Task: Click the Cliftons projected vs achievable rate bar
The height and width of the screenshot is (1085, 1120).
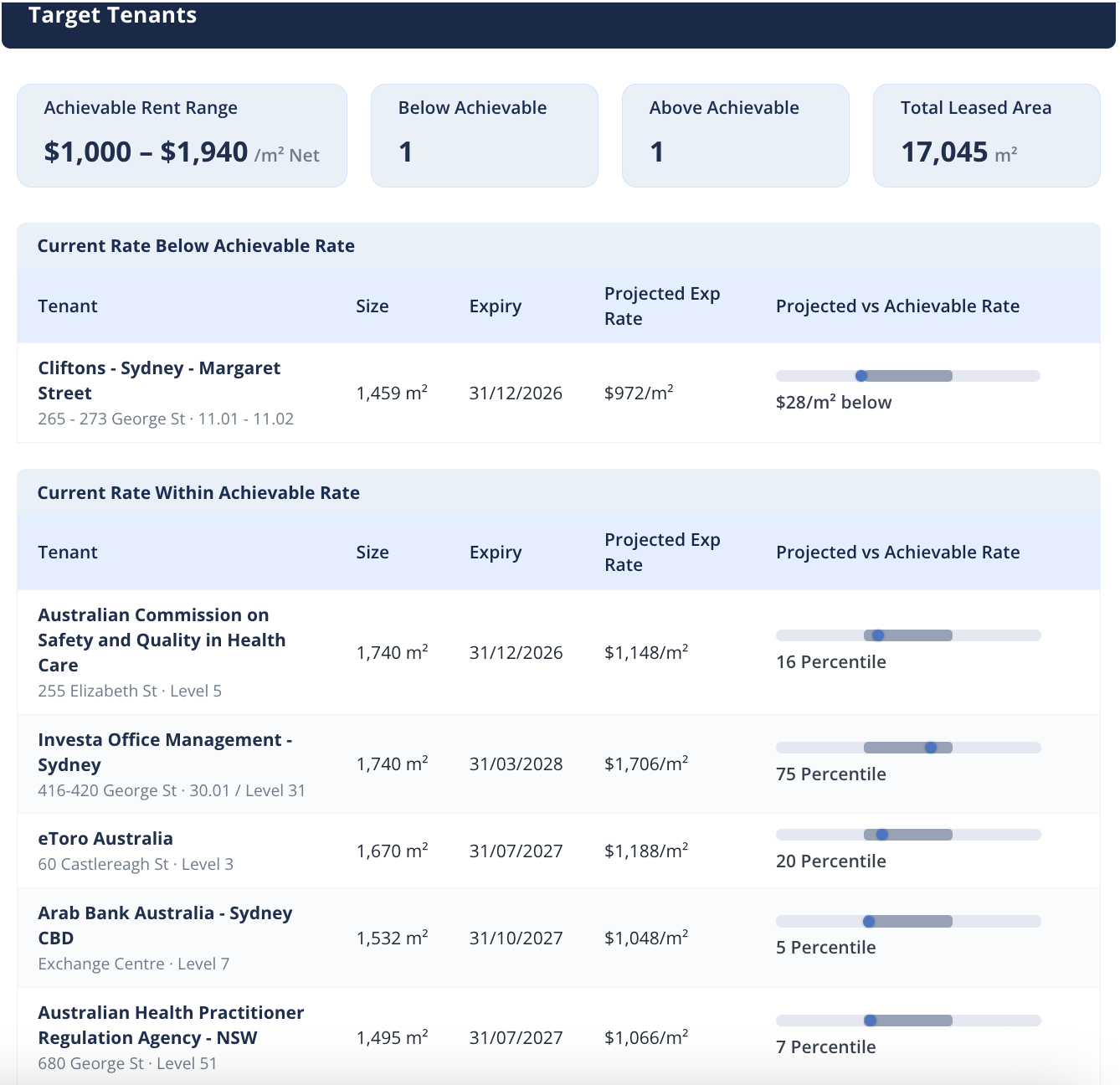Action: coord(908,376)
